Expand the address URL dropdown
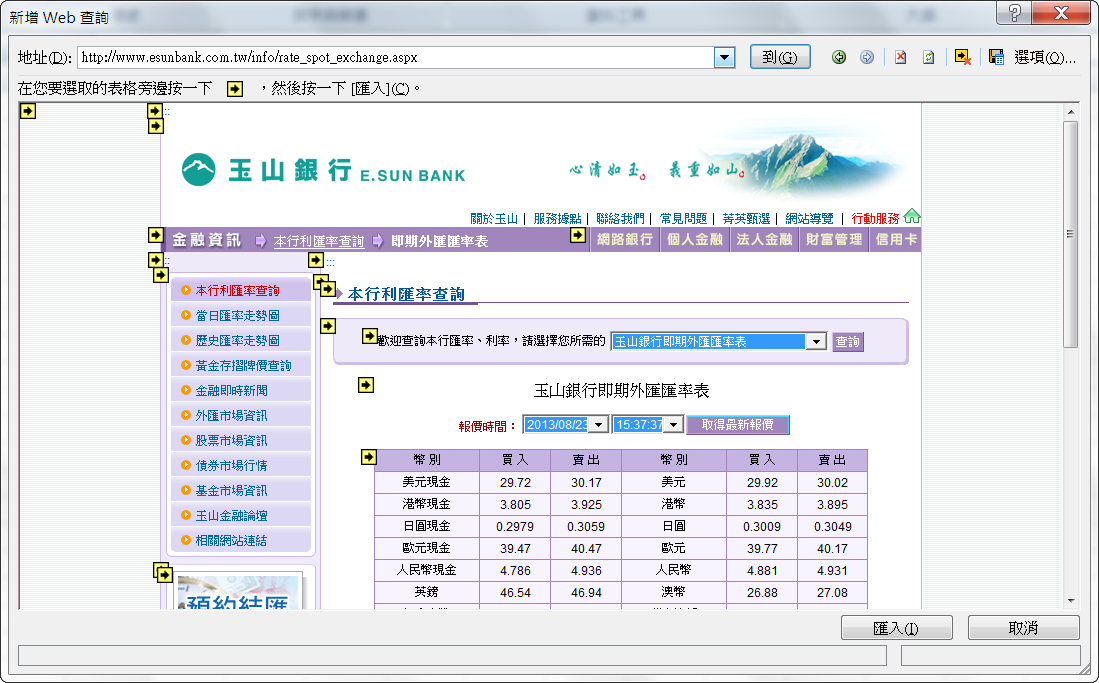The width and height of the screenshot is (1099, 683). (x=724, y=58)
